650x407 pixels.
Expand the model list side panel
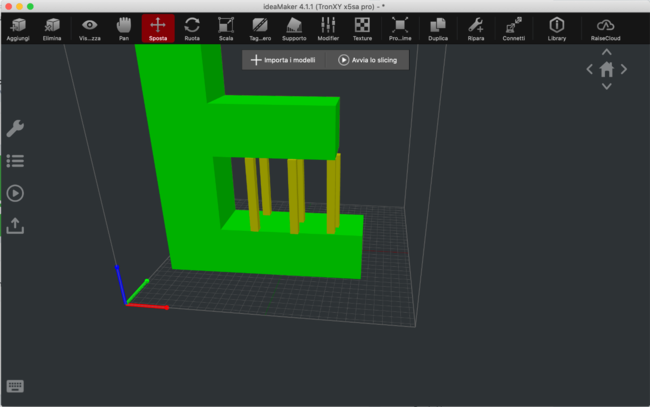pos(15,160)
